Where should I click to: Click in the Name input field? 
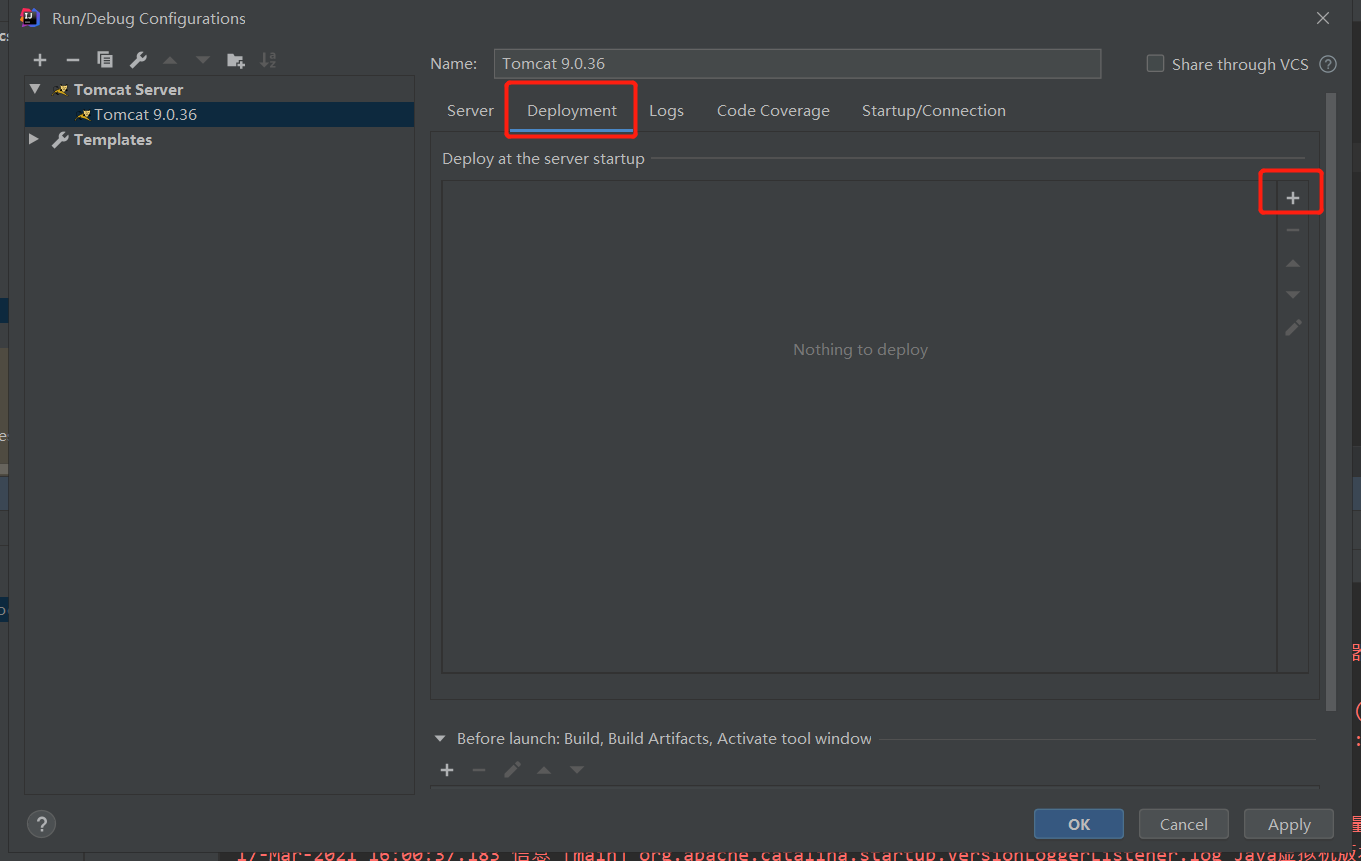[x=797, y=63]
